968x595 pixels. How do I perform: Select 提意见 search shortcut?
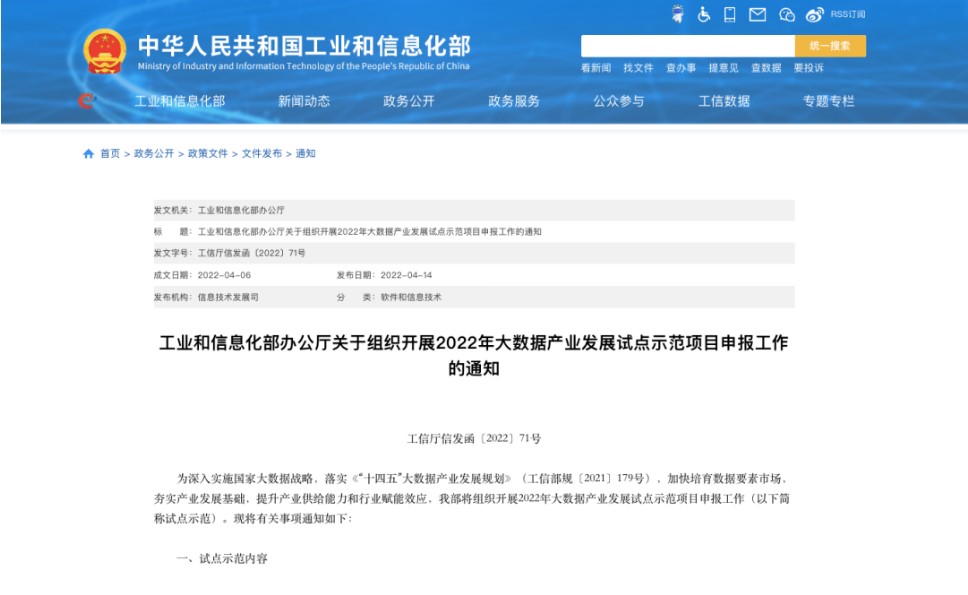(724, 68)
